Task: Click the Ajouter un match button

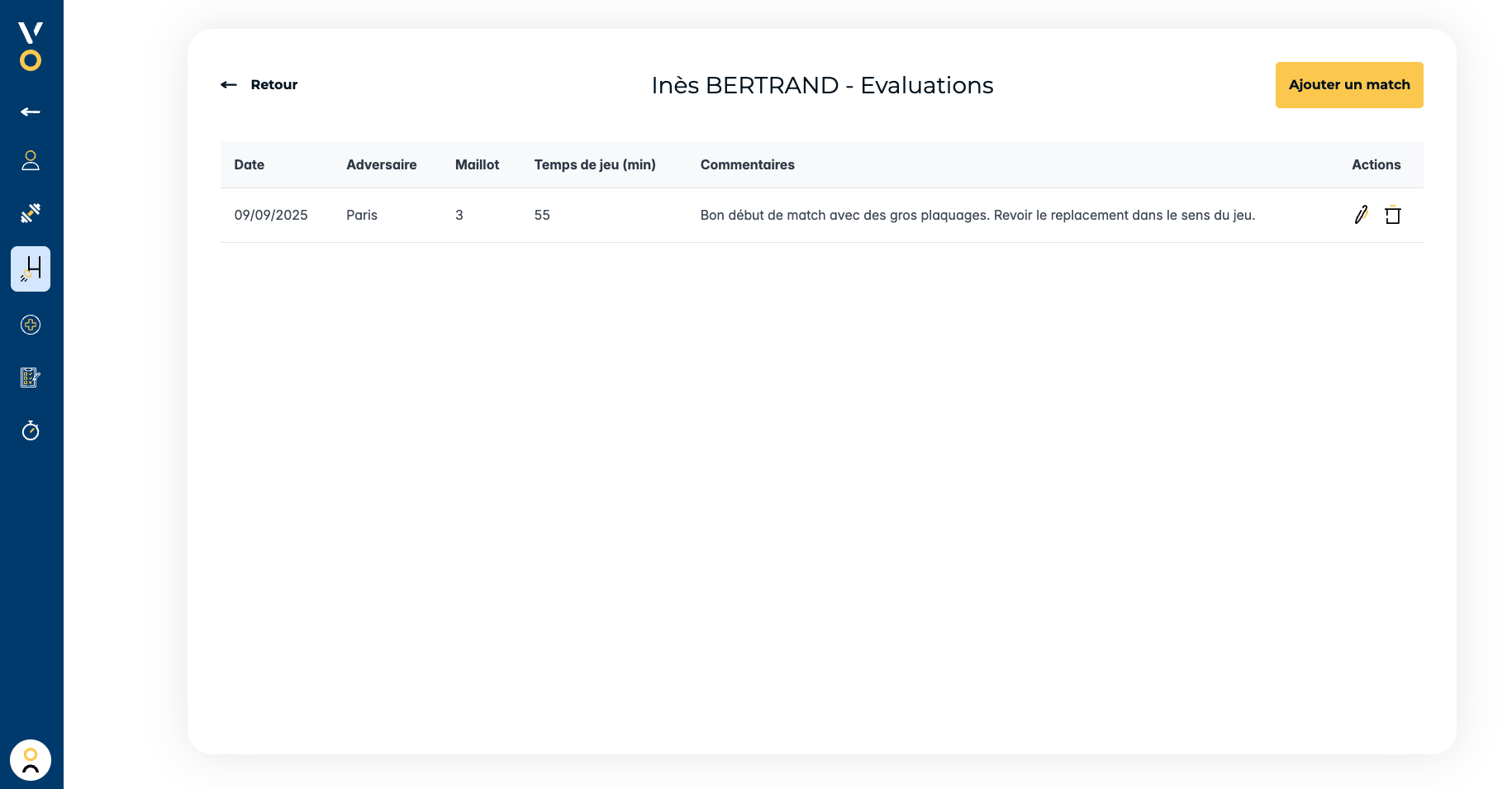Action: (1348, 85)
